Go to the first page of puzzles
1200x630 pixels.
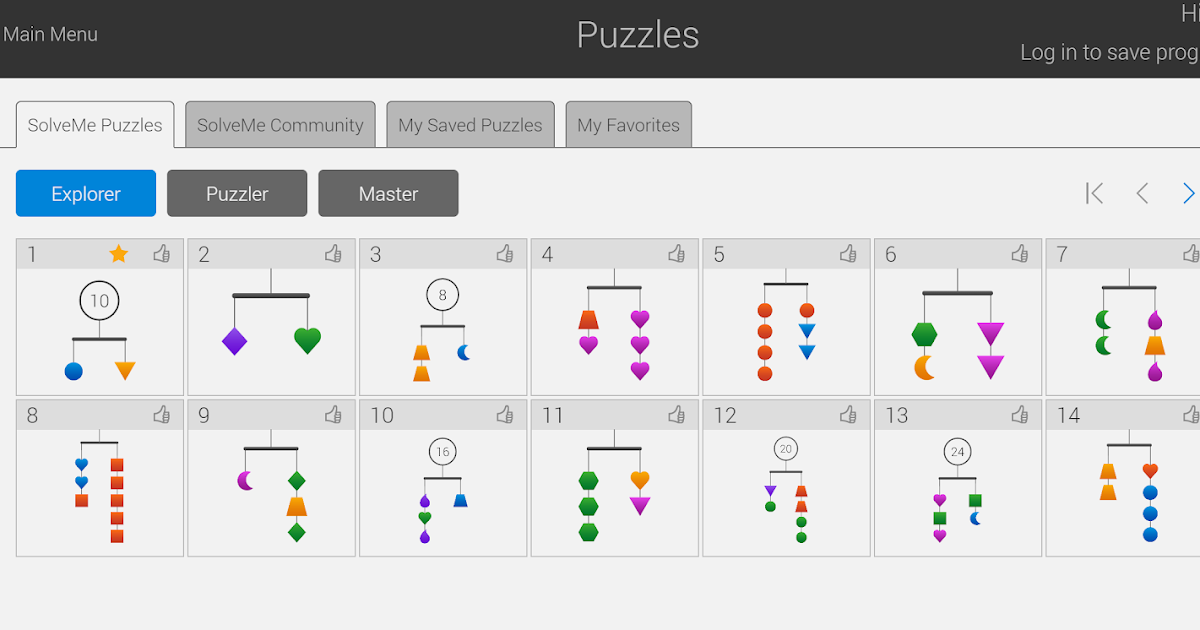point(1095,193)
